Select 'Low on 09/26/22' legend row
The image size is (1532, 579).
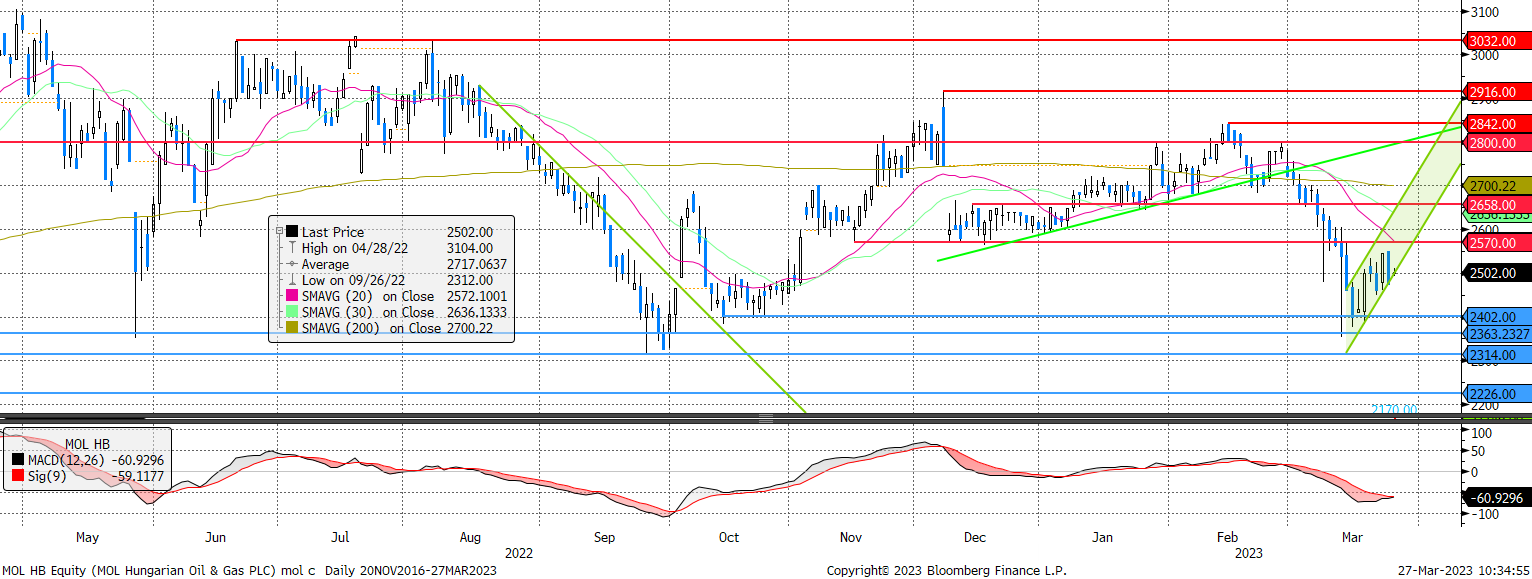(353, 280)
